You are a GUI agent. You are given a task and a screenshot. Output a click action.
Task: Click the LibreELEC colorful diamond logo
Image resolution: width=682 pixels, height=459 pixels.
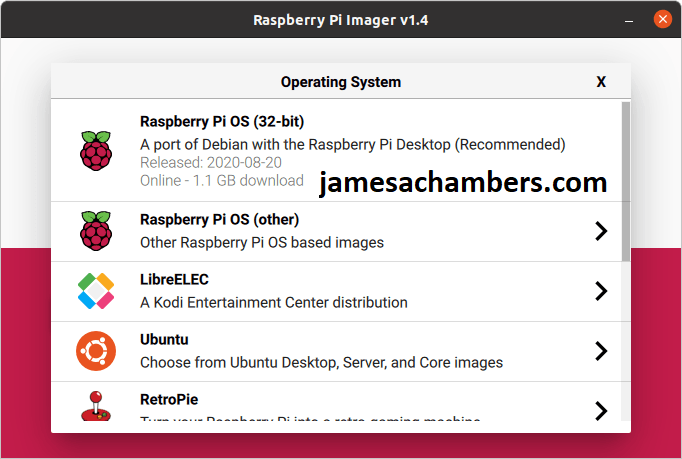pos(96,291)
